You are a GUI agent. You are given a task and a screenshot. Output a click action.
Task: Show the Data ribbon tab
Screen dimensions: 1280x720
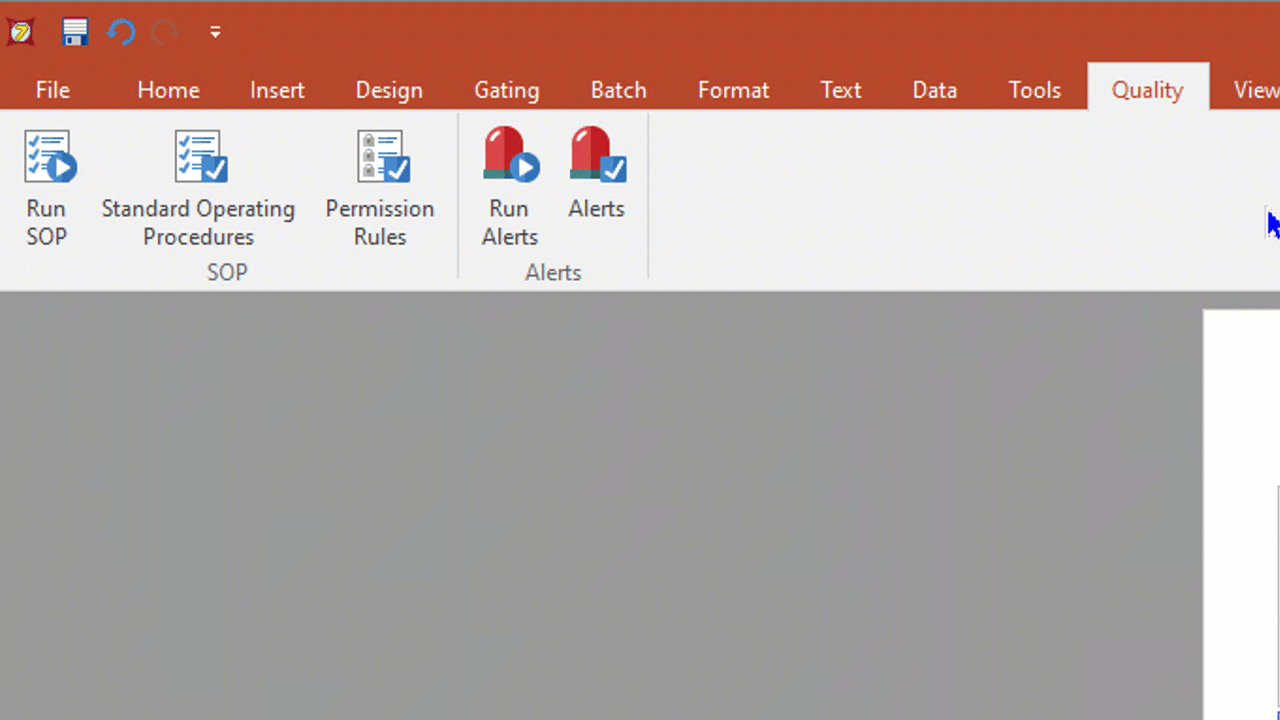coord(934,90)
